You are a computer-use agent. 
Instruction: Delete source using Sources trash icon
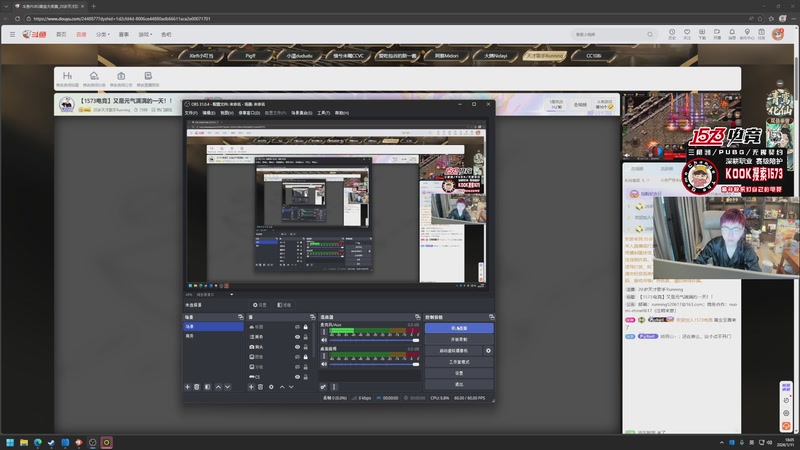(261, 387)
